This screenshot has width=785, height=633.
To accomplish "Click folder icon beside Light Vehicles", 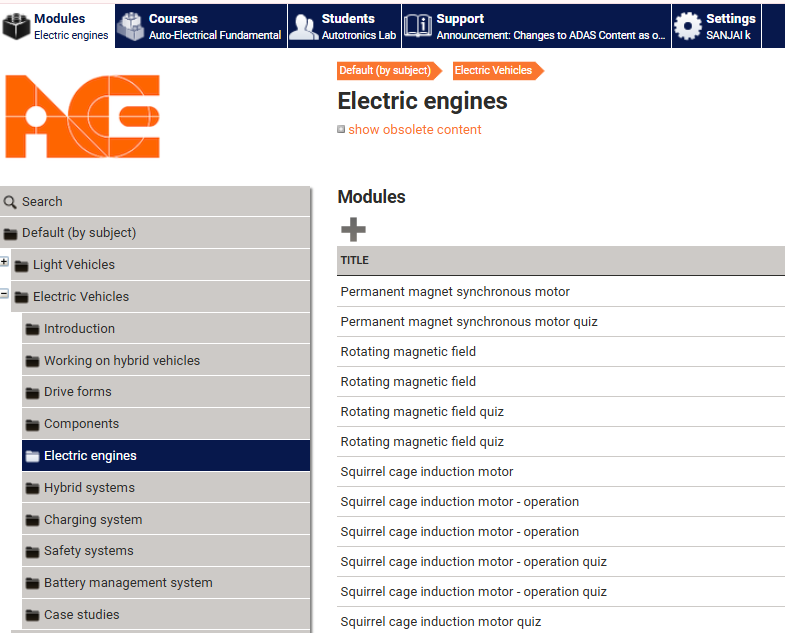I will click(x=22, y=265).
